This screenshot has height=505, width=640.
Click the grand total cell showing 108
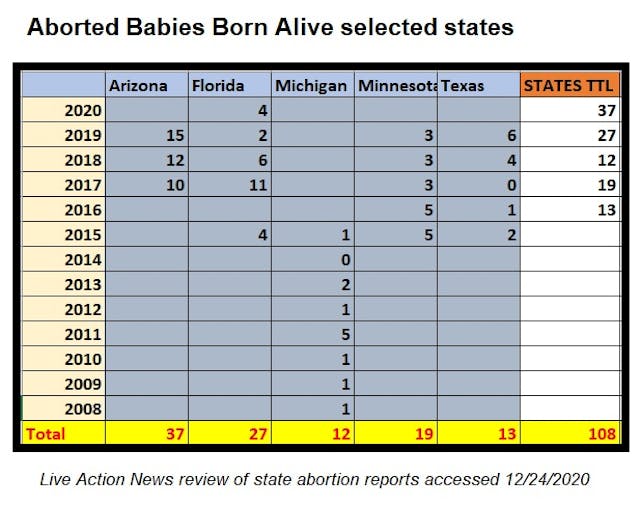point(570,433)
